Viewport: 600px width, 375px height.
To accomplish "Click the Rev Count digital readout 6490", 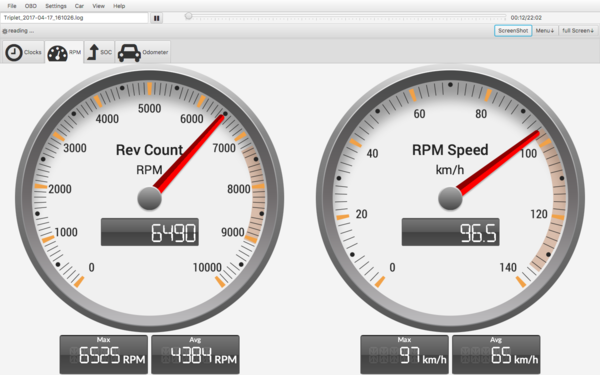I will 150,232.
